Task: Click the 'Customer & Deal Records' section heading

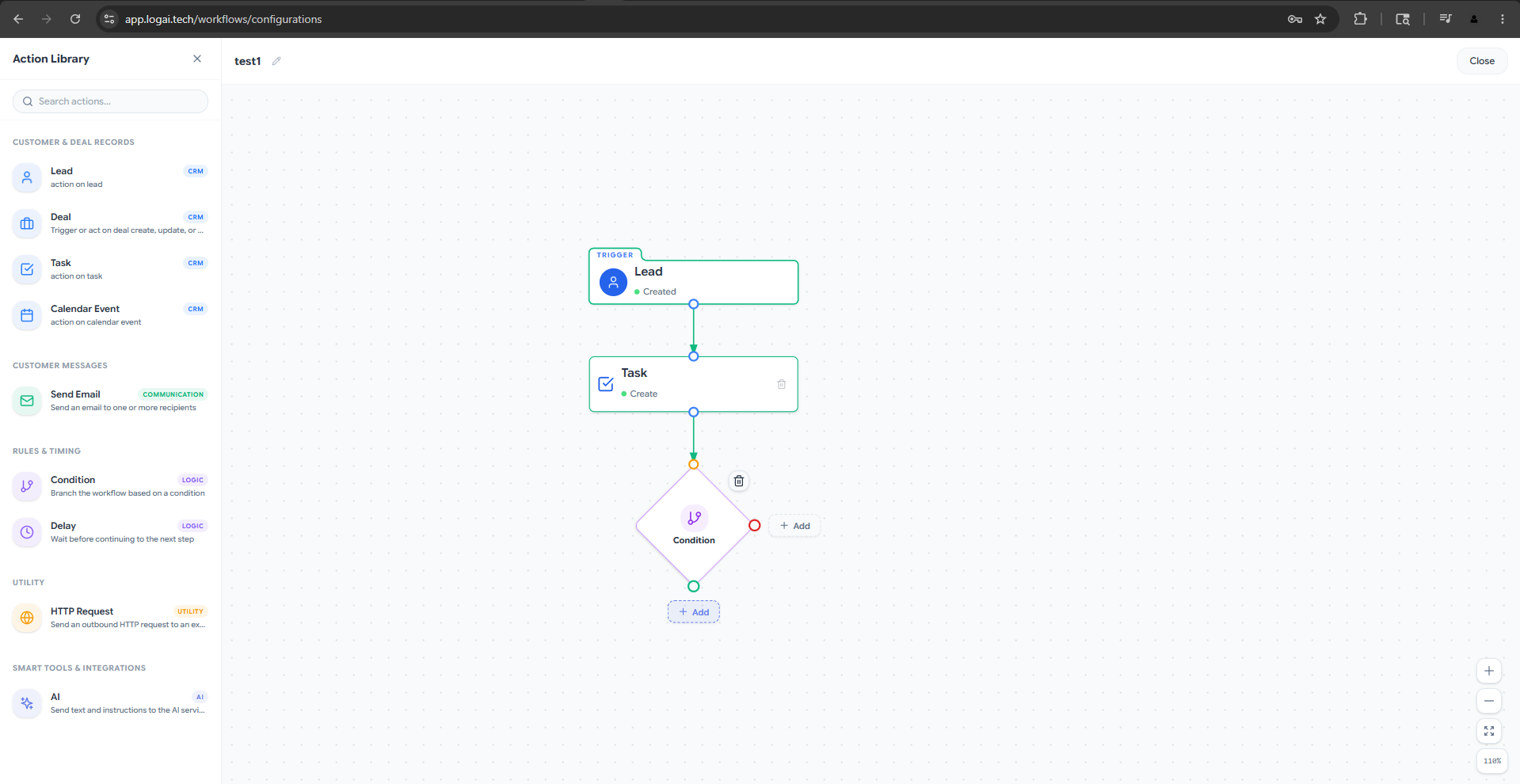Action: click(x=74, y=143)
